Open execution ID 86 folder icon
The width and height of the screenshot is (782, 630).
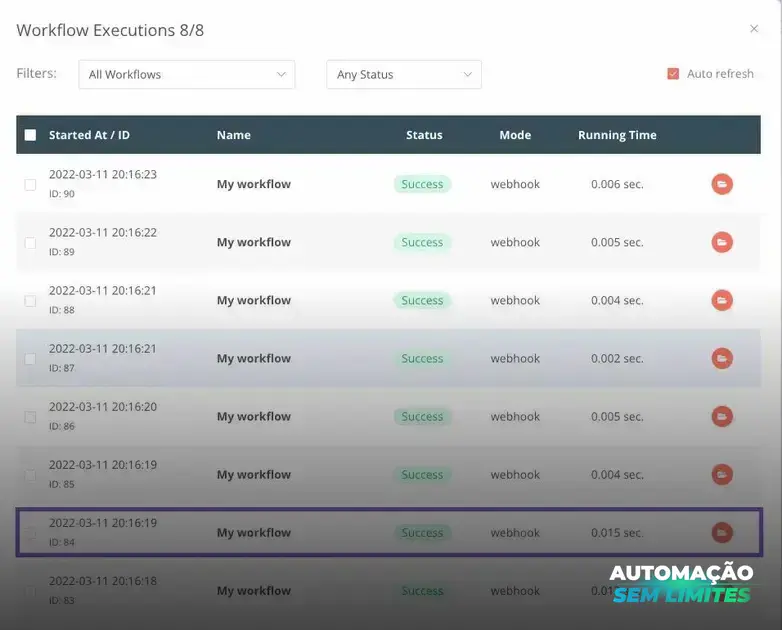(x=722, y=417)
